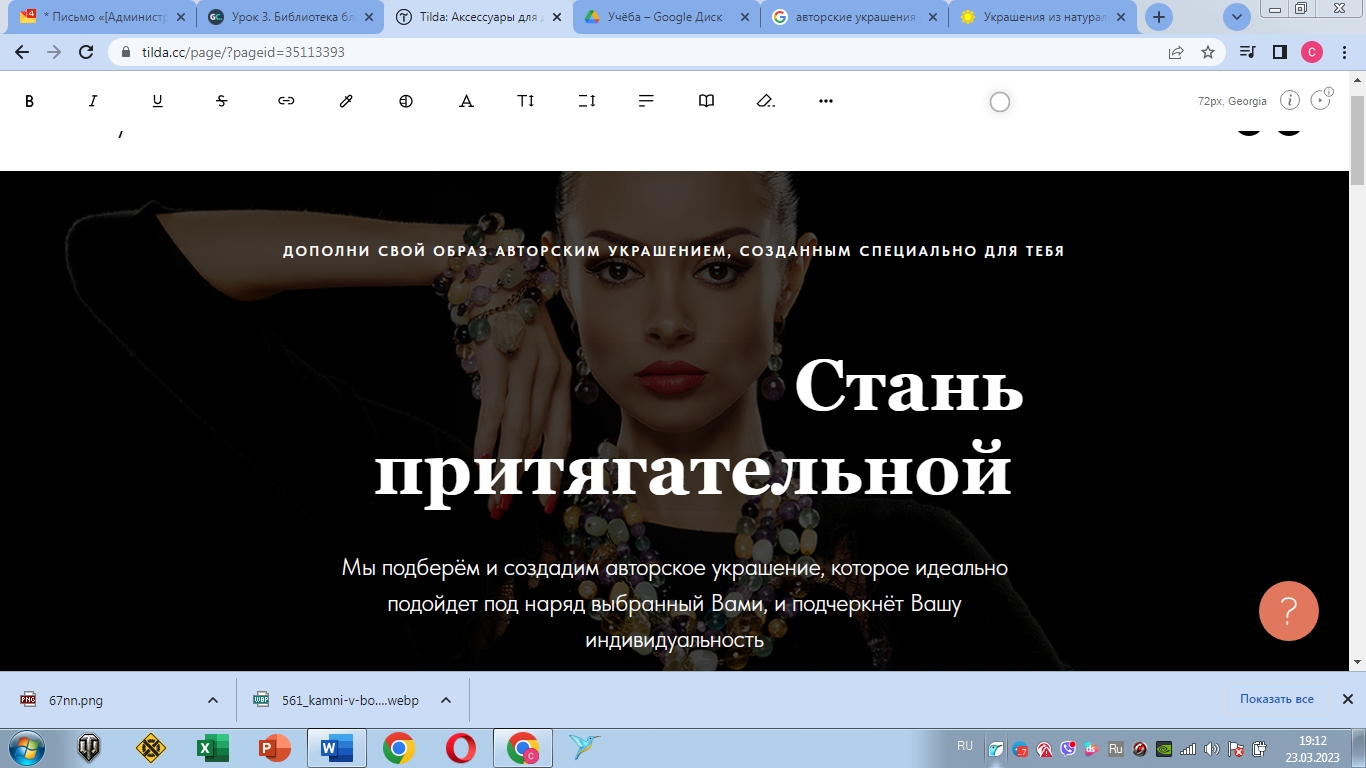Open the Chrome profile avatar menu
Viewport: 1366px width, 768px height.
point(1312,52)
